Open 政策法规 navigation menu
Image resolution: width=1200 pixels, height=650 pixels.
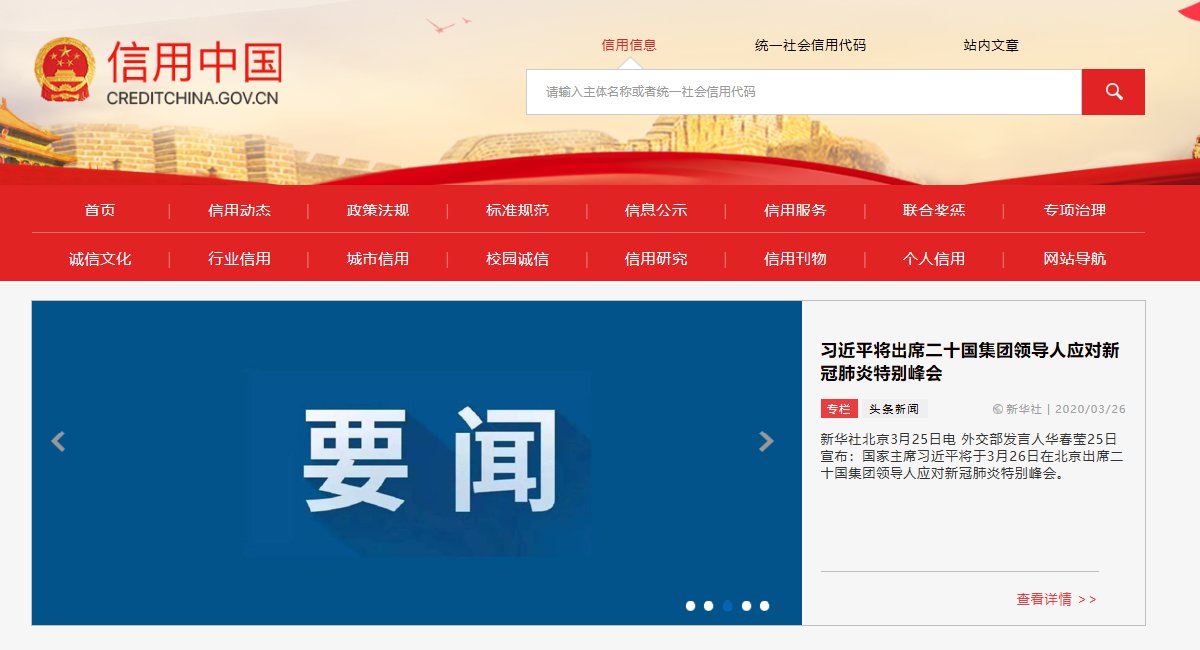(378, 210)
